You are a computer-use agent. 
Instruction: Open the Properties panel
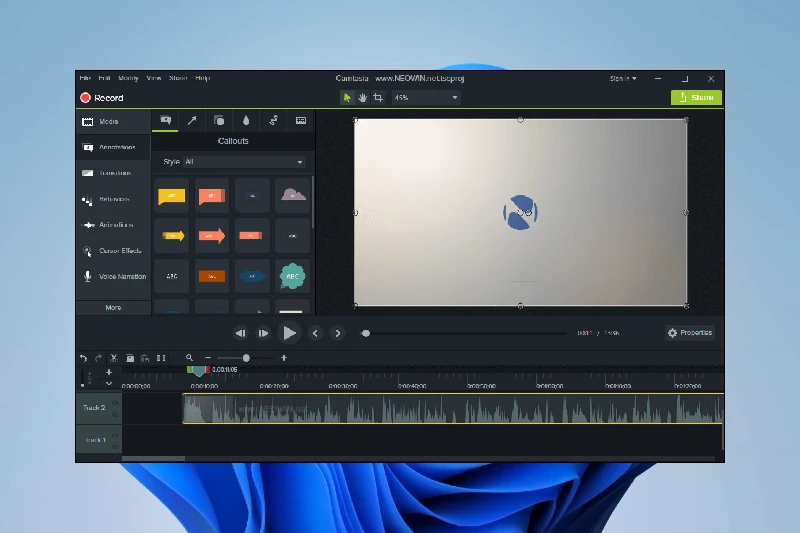tap(690, 333)
